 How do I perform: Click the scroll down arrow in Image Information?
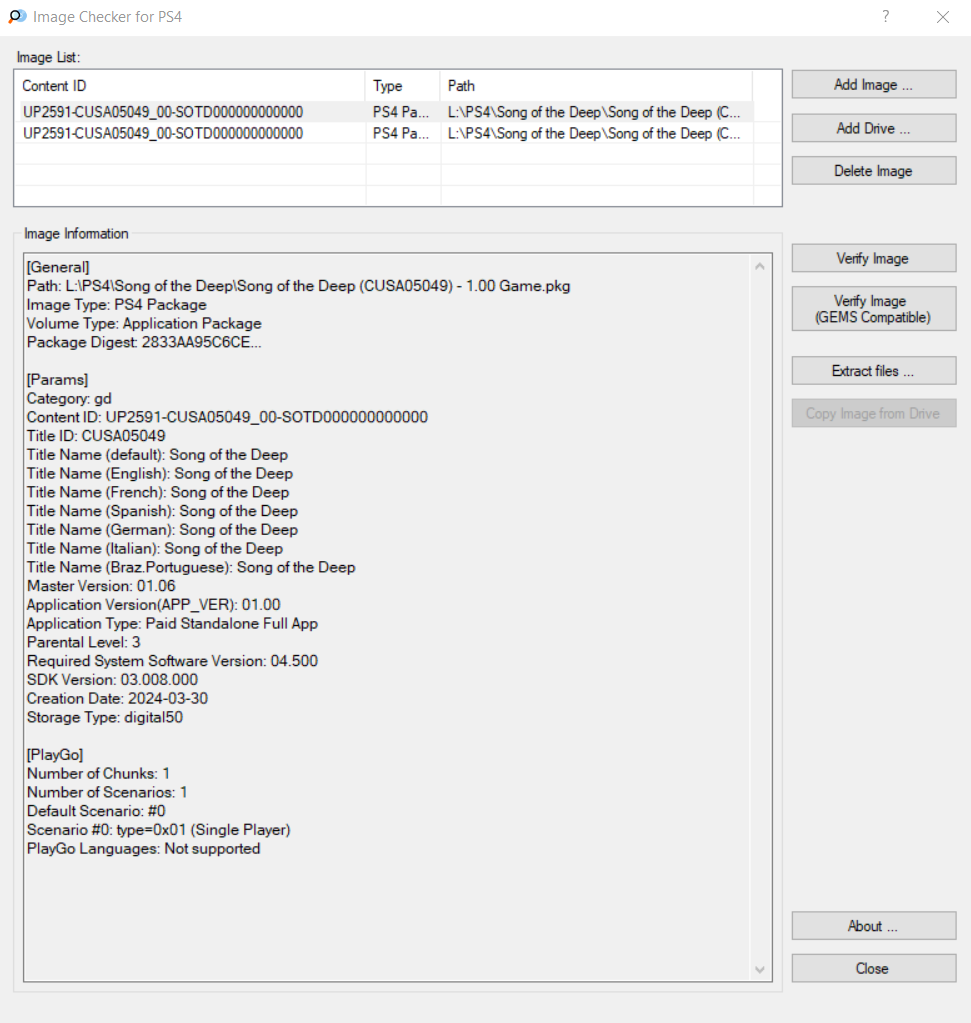760,970
